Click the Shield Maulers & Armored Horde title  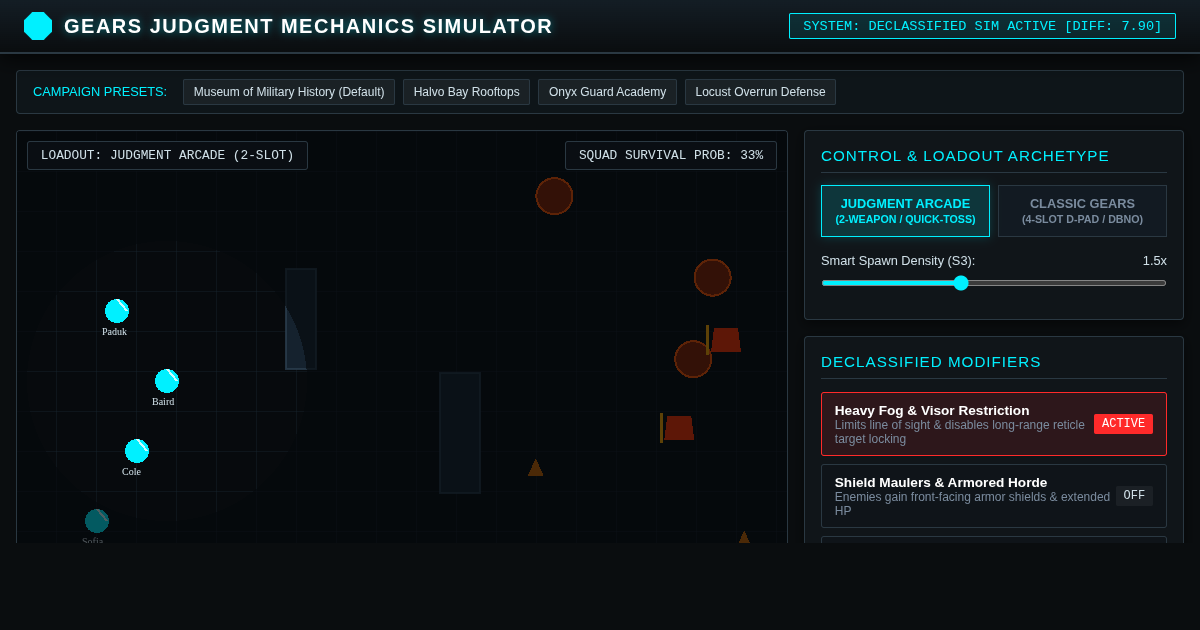click(941, 482)
